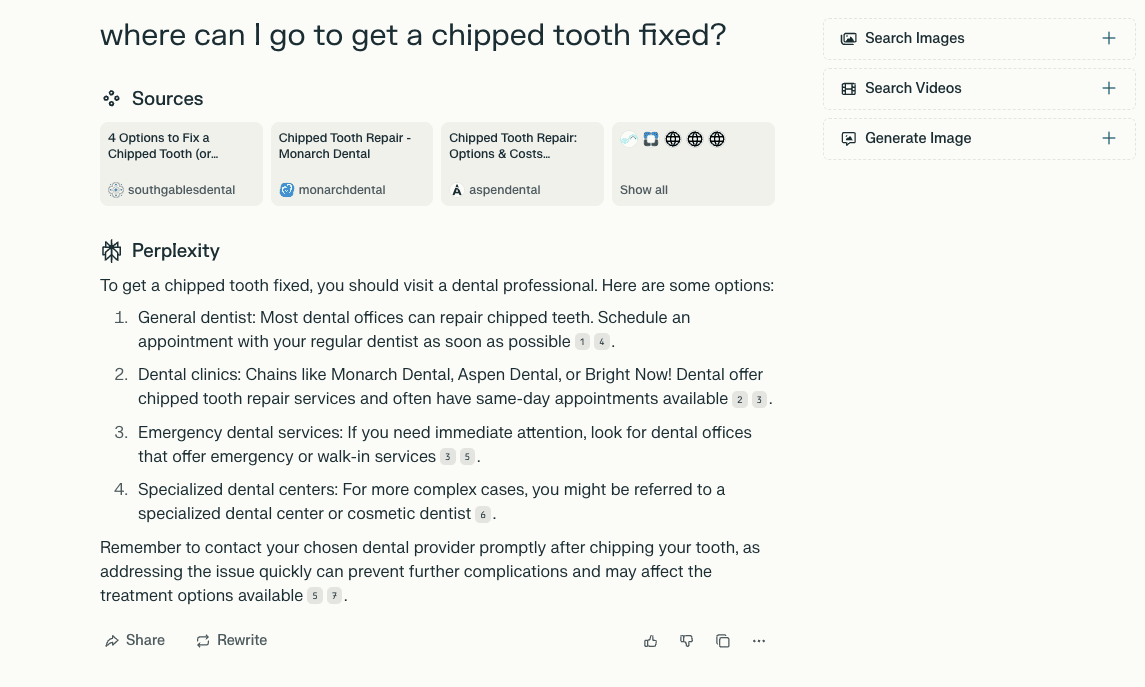Image resolution: width=1145 pixels, height=687 pixels.
Task: Click citation 6 after cosmetic dentist
Action: click(483, 515)
